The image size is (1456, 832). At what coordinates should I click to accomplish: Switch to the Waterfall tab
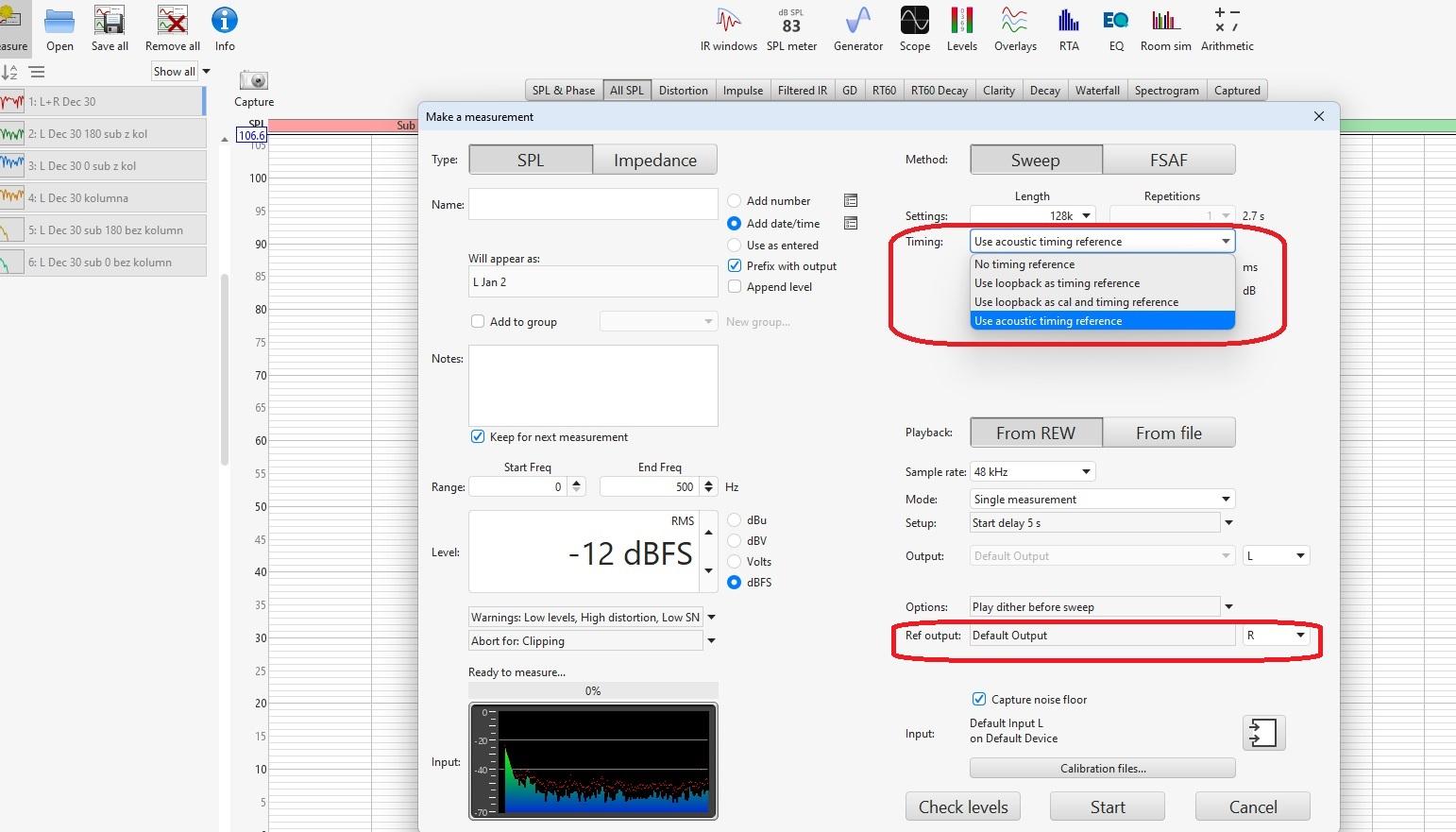click(1096, 91)
